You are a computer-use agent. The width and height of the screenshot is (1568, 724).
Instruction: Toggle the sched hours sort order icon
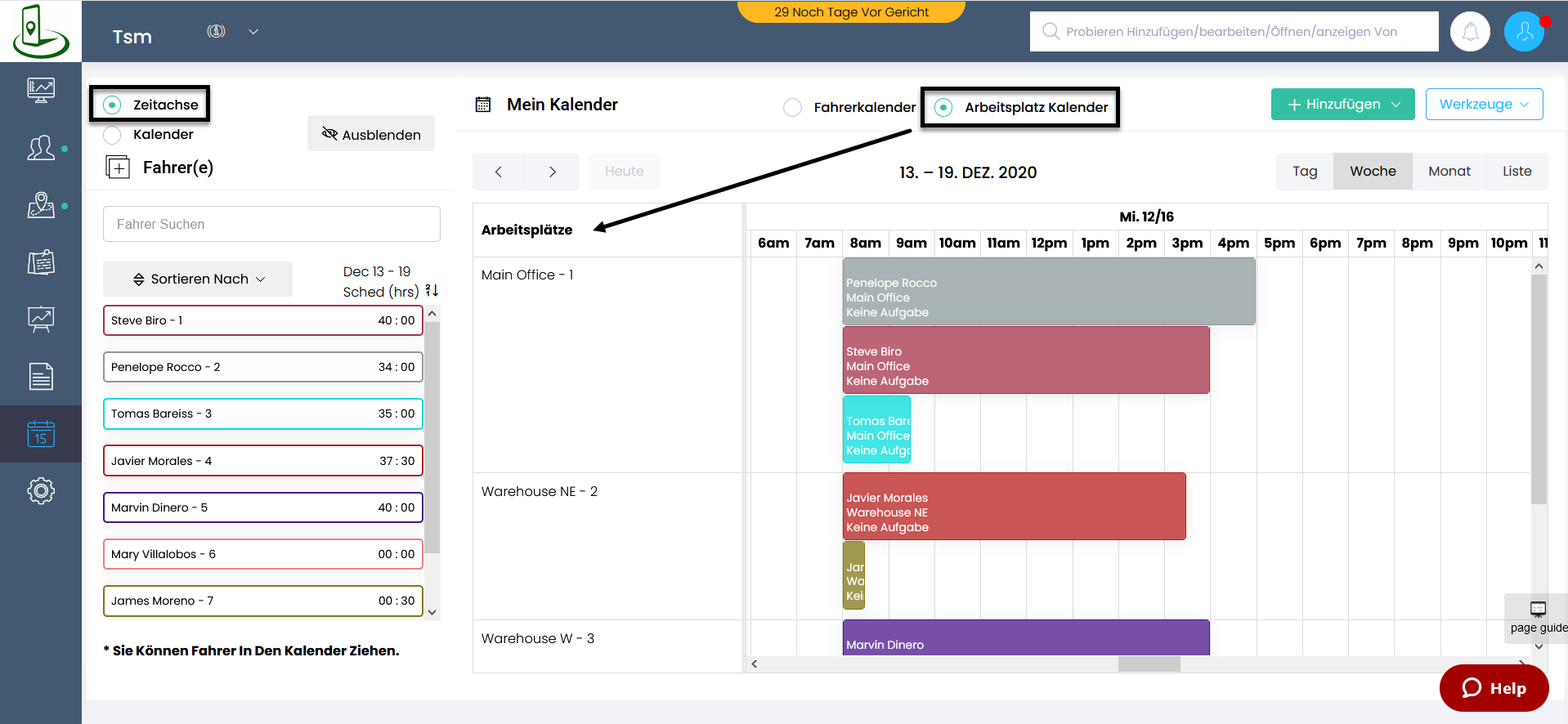(x=432, y=291)
